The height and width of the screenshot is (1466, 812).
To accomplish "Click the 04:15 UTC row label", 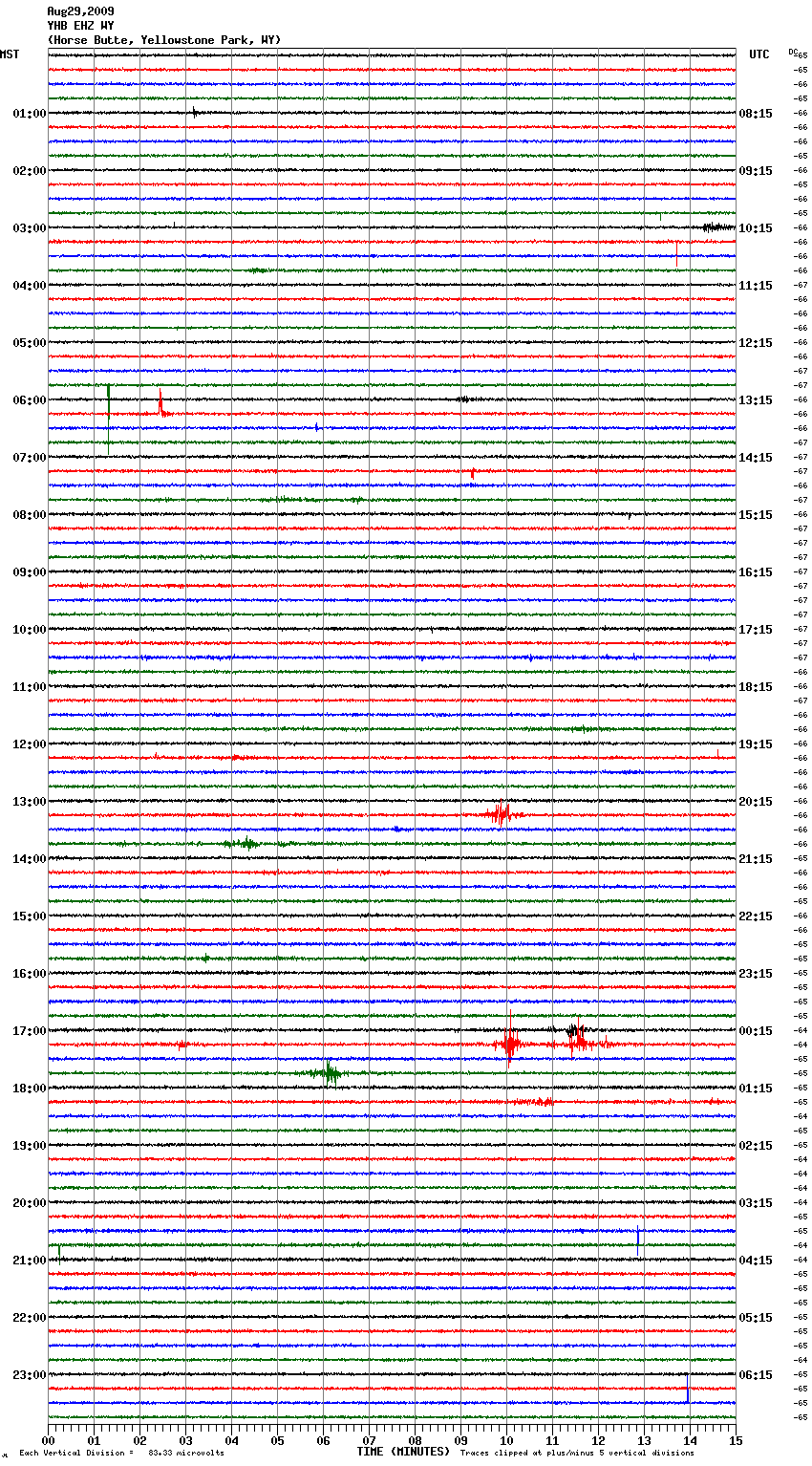I will tap(756, 1261).
